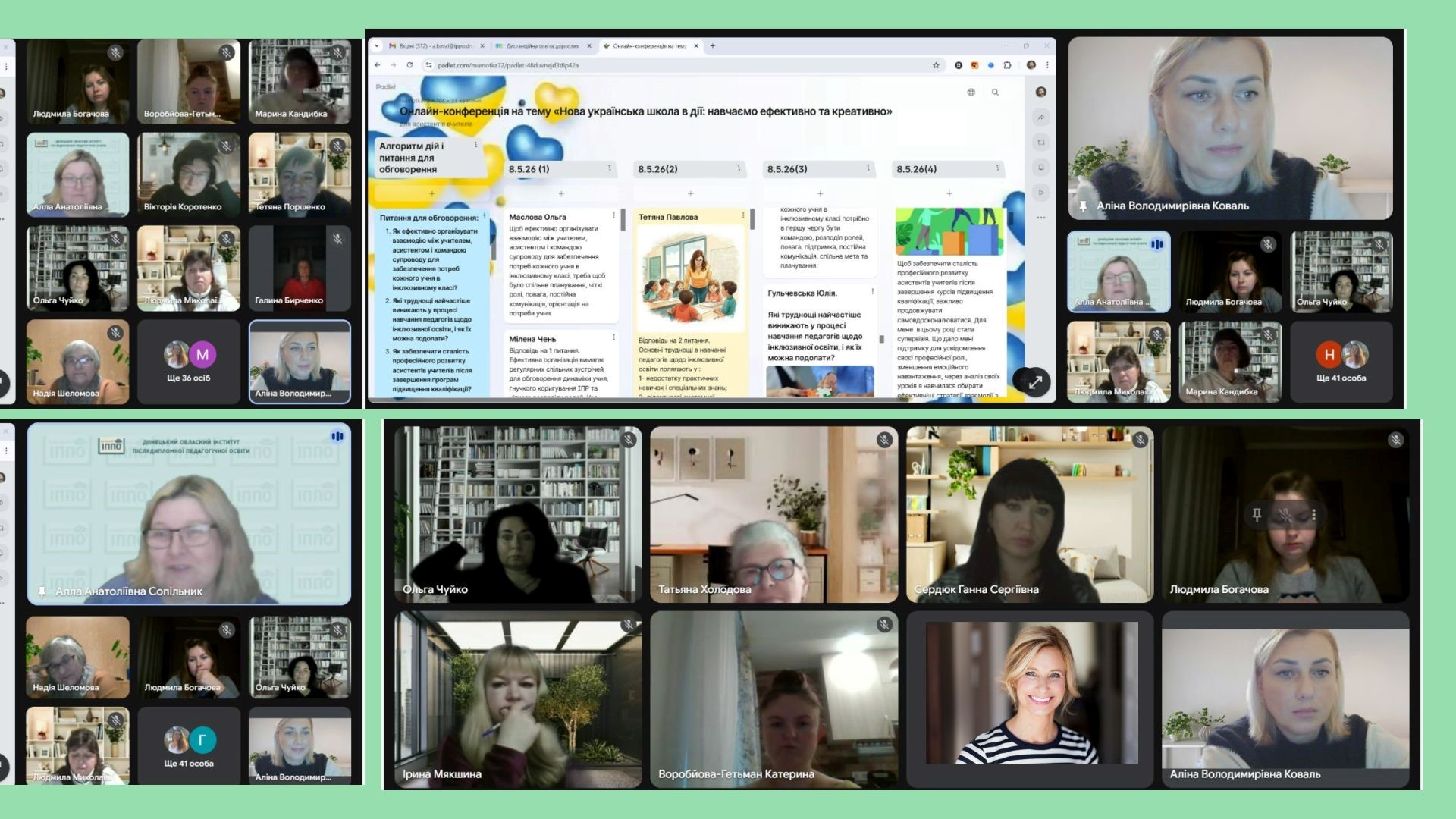Switch to Дистанційна освіта дорослих tab
This screenshot has width=1456, height=819.
pos(541,46)
